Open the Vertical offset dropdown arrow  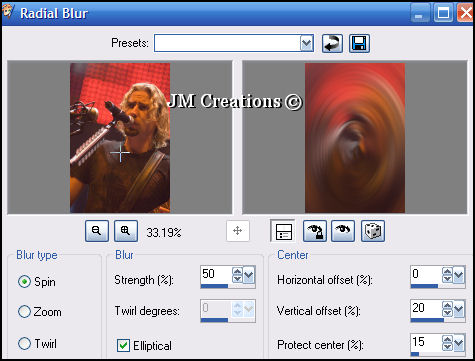coord(459,309)
